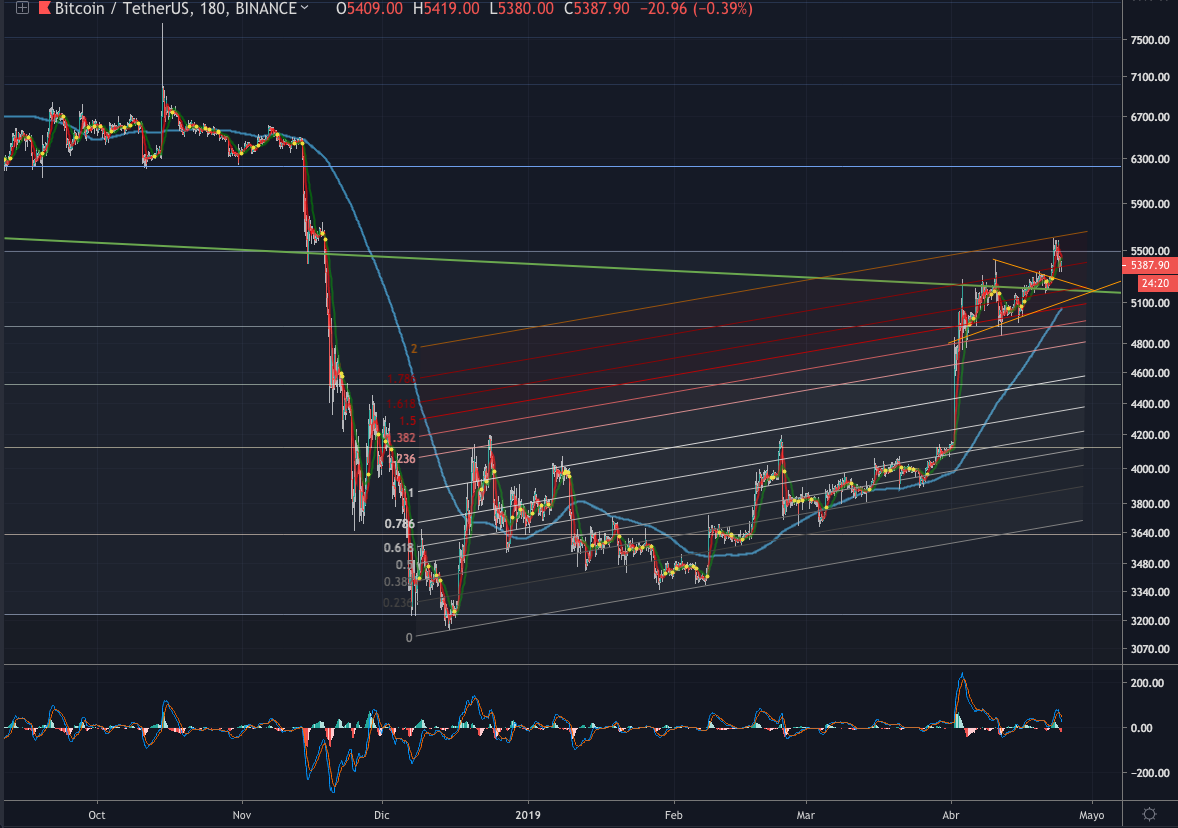1178x828 pixels.
Task: Open the chart settings gear icon
Action: (1149, 814)
